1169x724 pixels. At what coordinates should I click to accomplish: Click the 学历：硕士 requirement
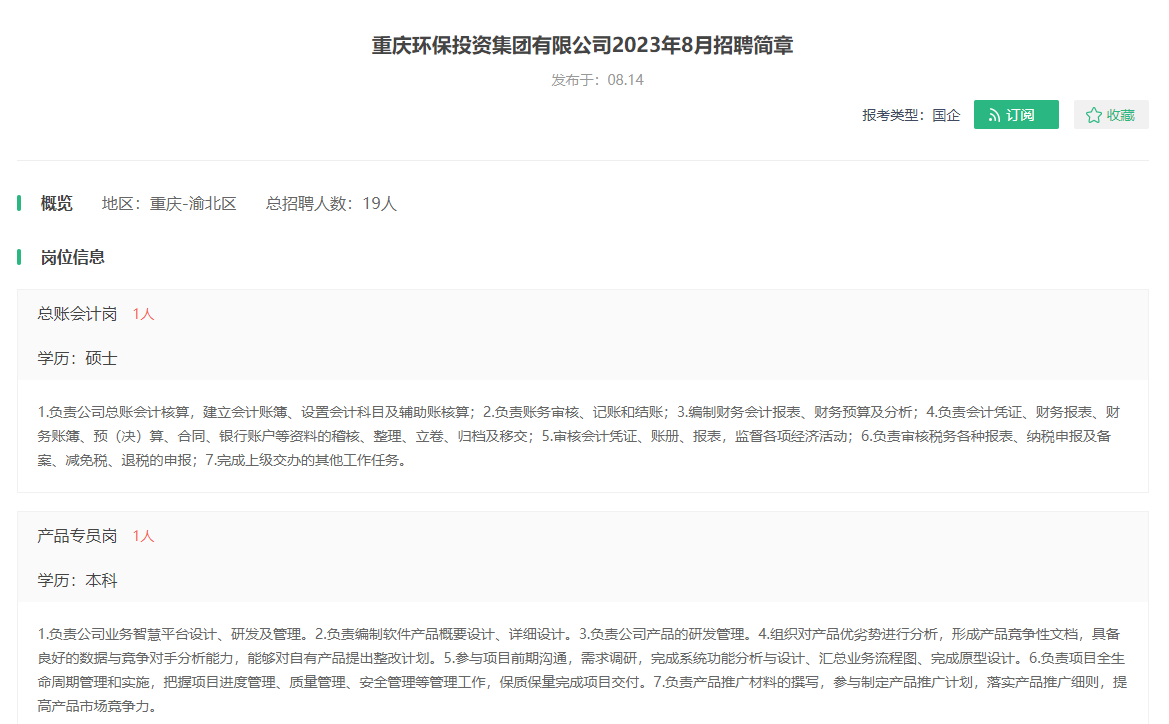78,359
